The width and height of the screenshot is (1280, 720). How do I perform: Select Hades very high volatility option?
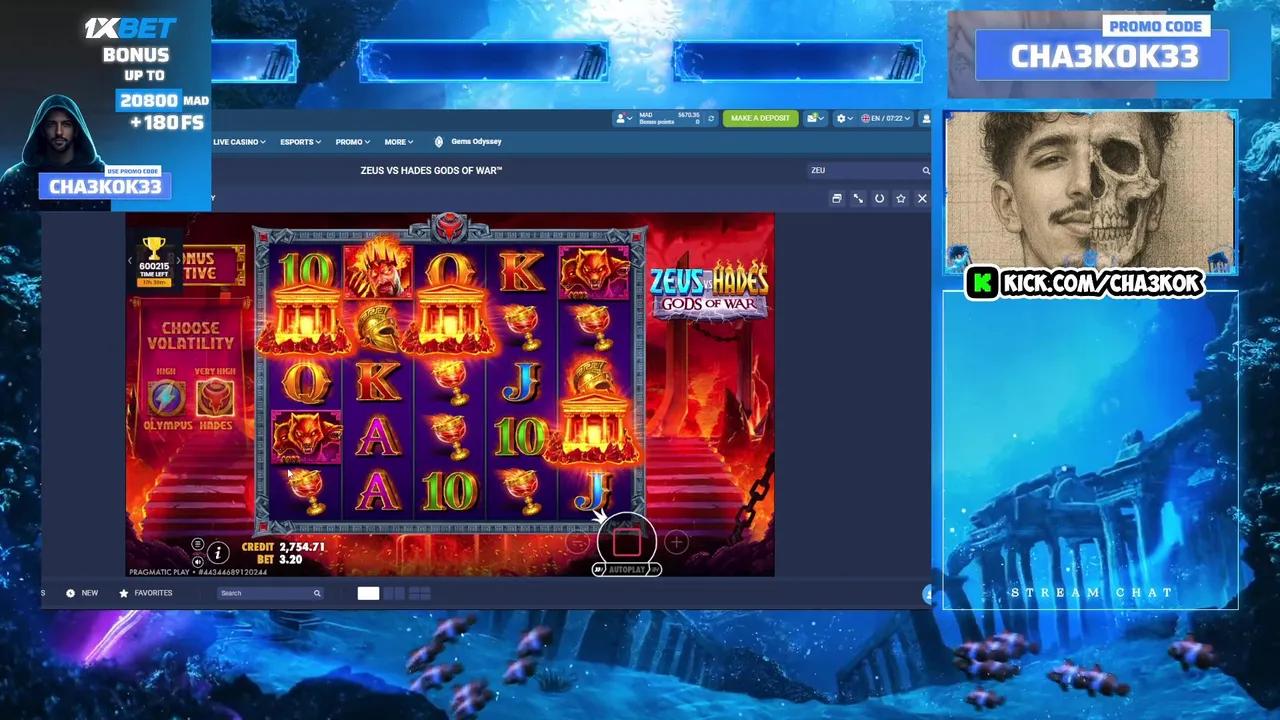(212, 397)
